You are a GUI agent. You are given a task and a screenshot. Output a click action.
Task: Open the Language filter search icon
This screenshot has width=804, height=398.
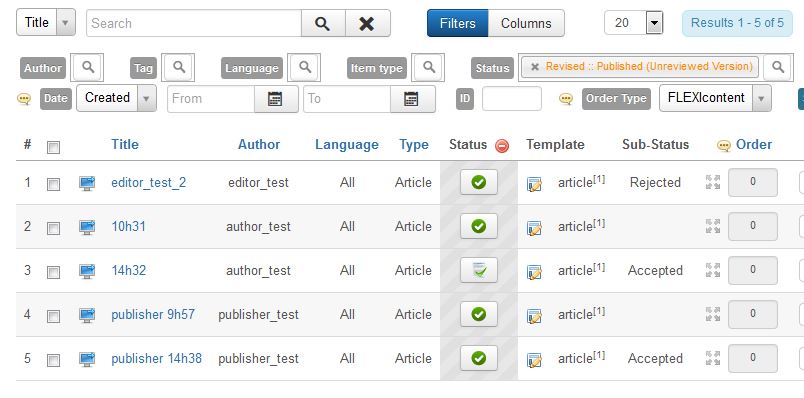pyautogui.click(x=305, y=67)
